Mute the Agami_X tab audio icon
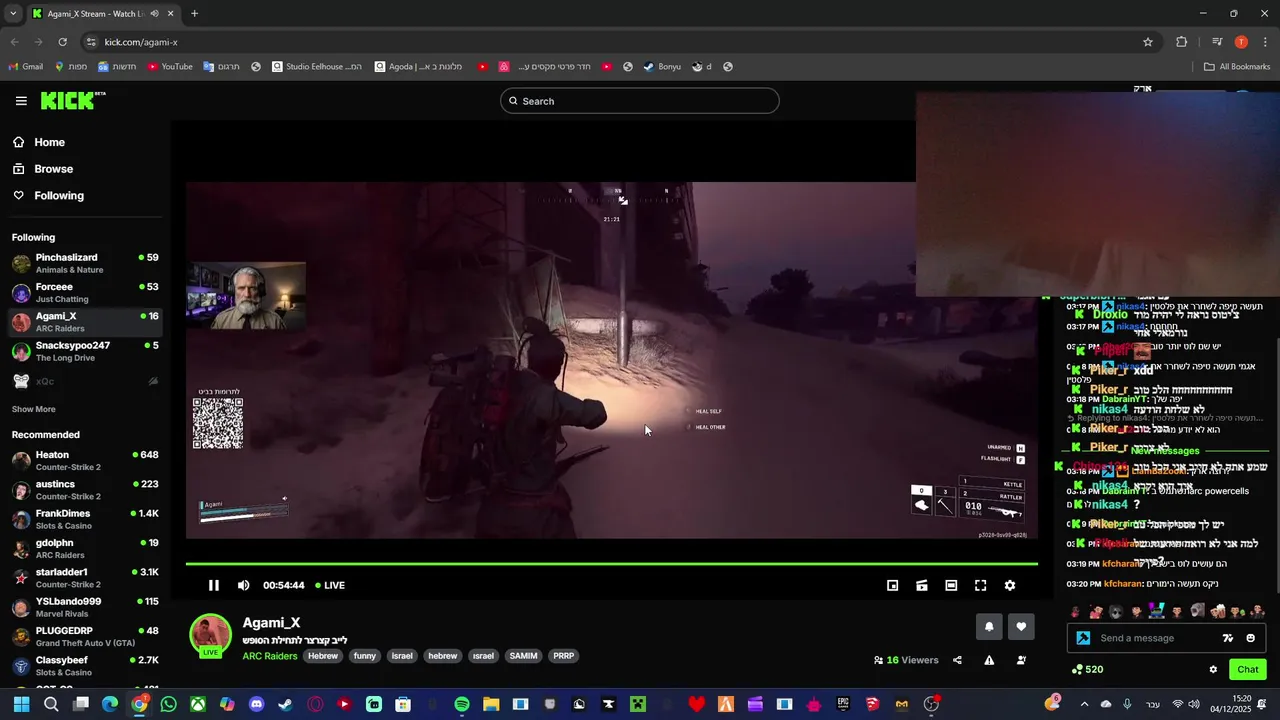This screenshot has width=1280, height=720. pyautogui.click(x=154, y=14)
